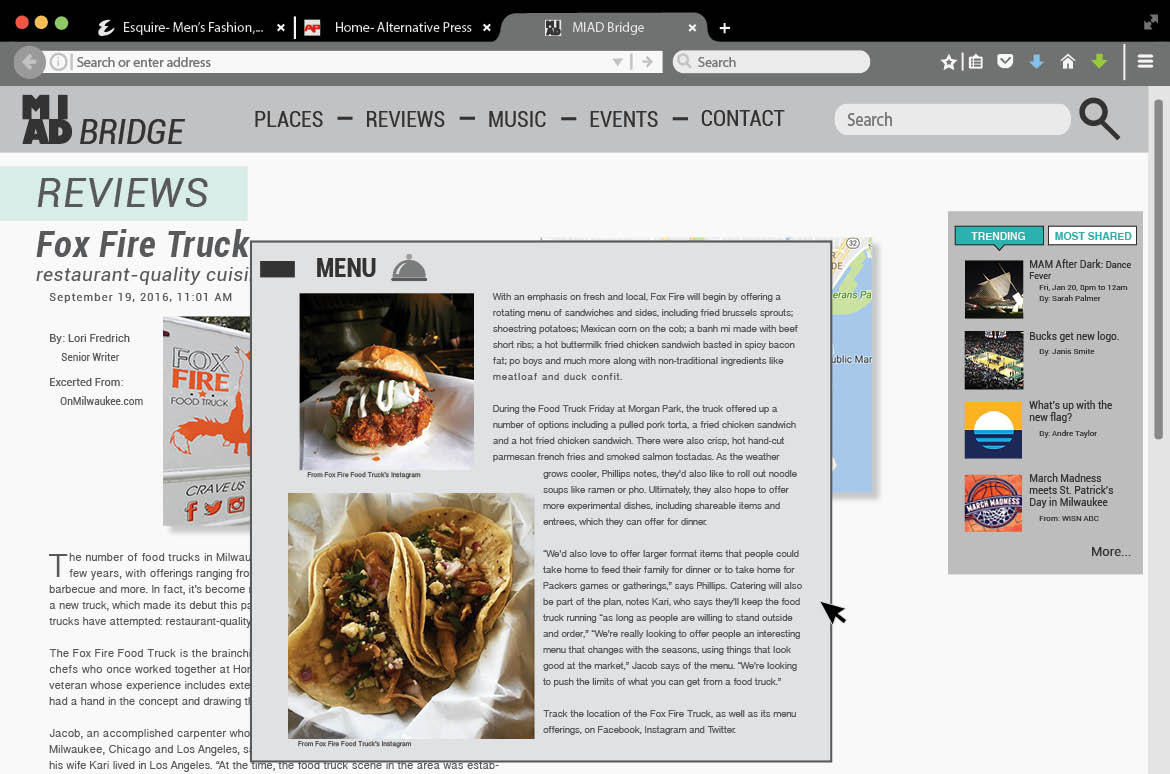Click the serving dish icon beside MENU
This screenshot has width=1170, height=774.
pyautogui.click(x=409, y=268)
